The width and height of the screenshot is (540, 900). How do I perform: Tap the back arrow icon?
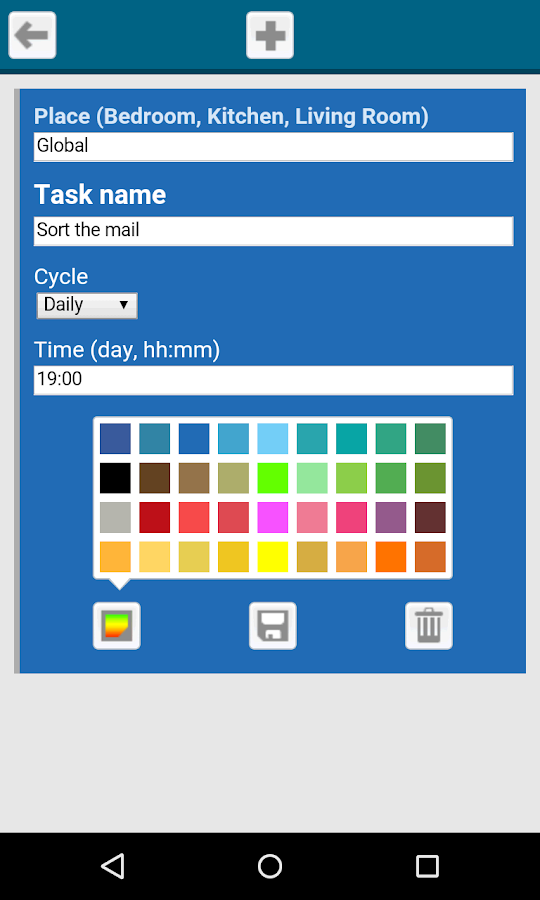click(x=32, y=35)
